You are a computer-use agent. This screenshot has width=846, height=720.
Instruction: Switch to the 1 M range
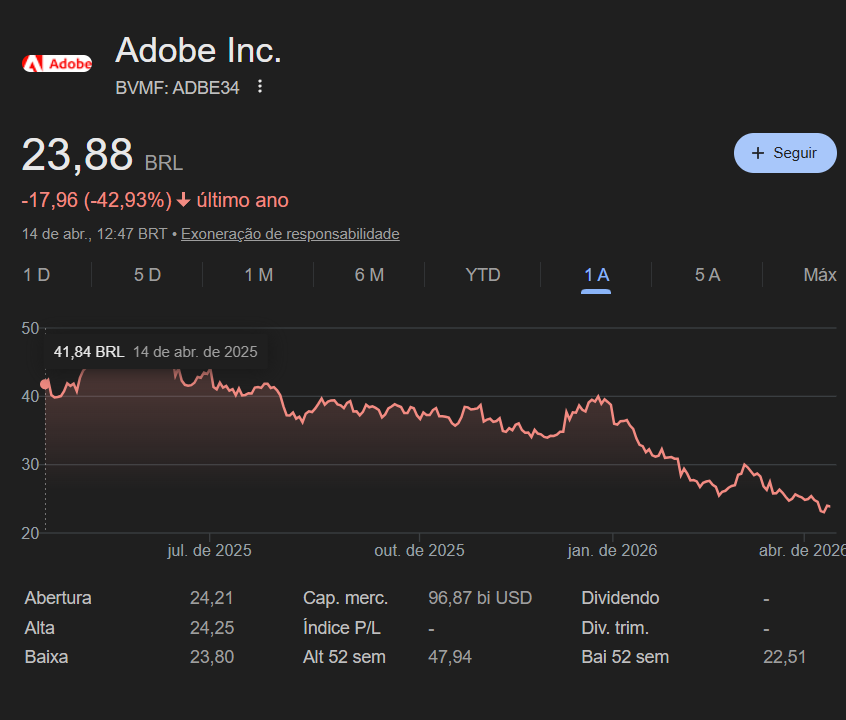pyautogui.click(x=258, y=275)
